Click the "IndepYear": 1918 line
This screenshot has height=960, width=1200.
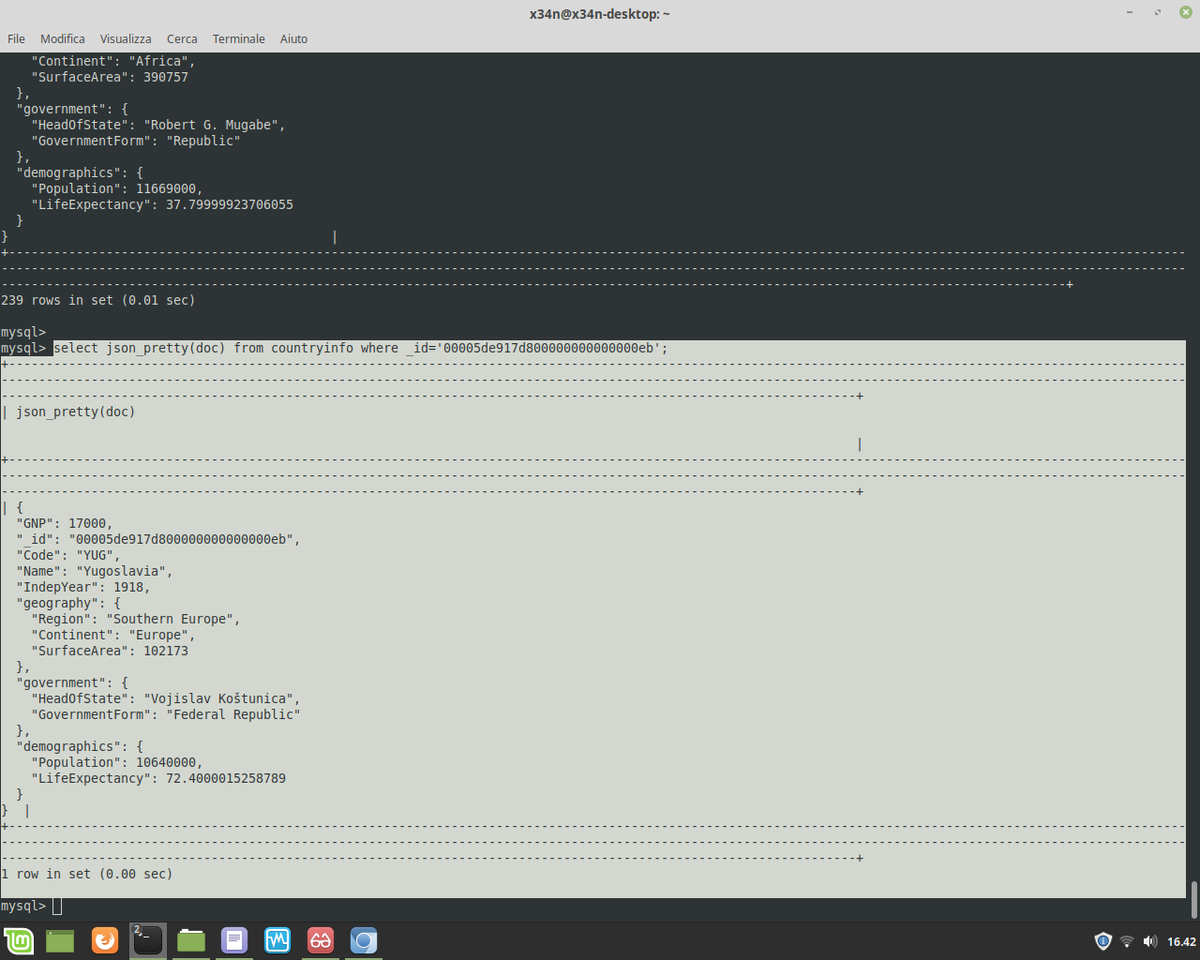[x=83, y=587]
